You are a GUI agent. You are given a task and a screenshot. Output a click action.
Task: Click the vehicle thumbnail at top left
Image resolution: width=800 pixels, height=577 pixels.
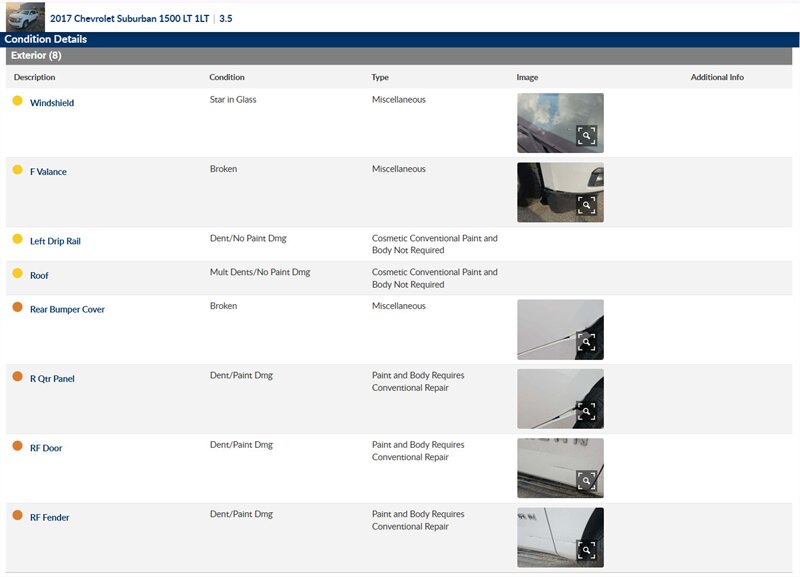(25, 17)
